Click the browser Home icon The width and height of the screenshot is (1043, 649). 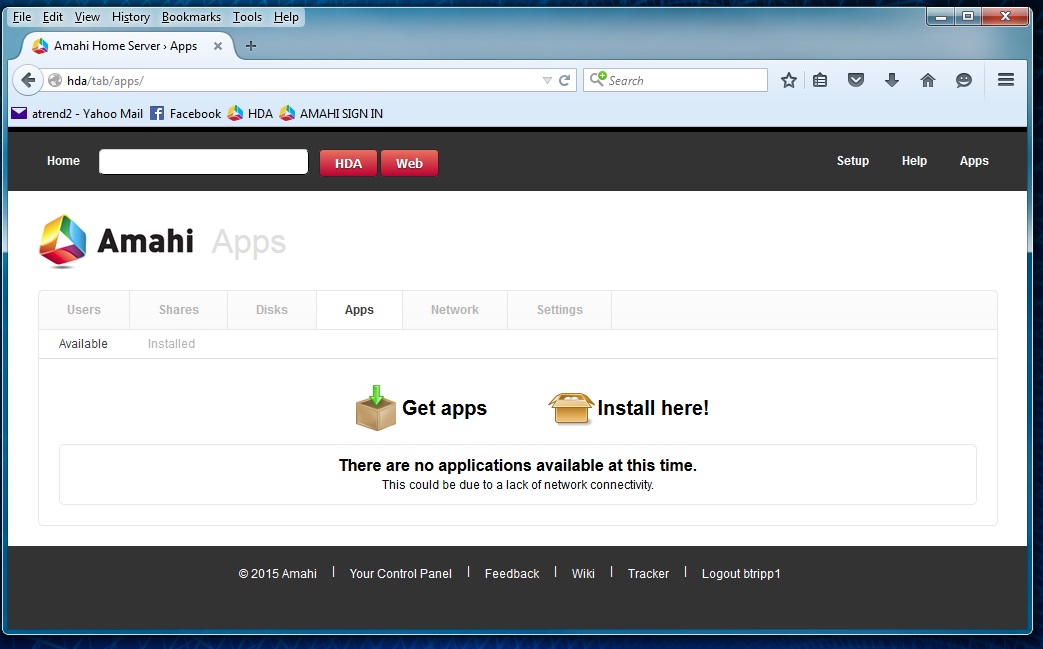pyautogui.click(x=928, y=80)
